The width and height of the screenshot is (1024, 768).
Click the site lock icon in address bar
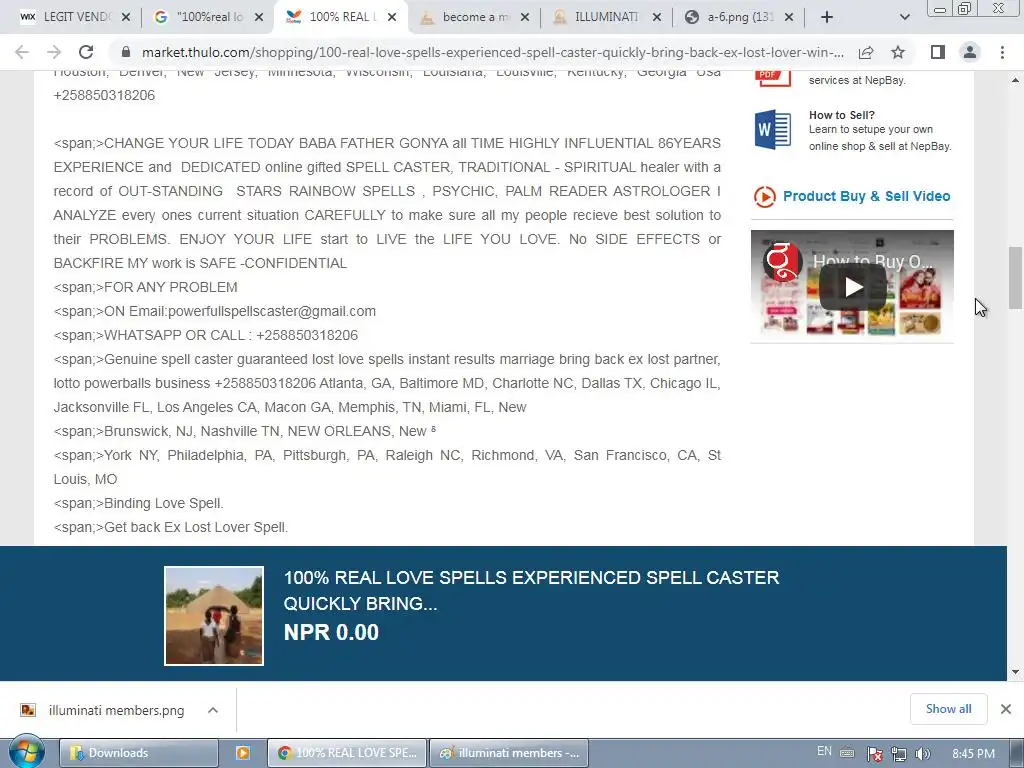126,52
